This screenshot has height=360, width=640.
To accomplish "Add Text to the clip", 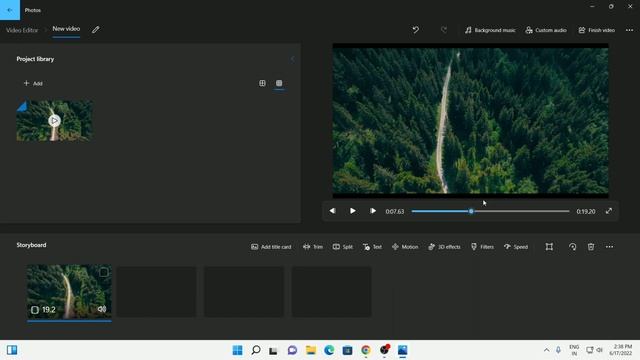I will pyautogui.click(x=372, y=247).
